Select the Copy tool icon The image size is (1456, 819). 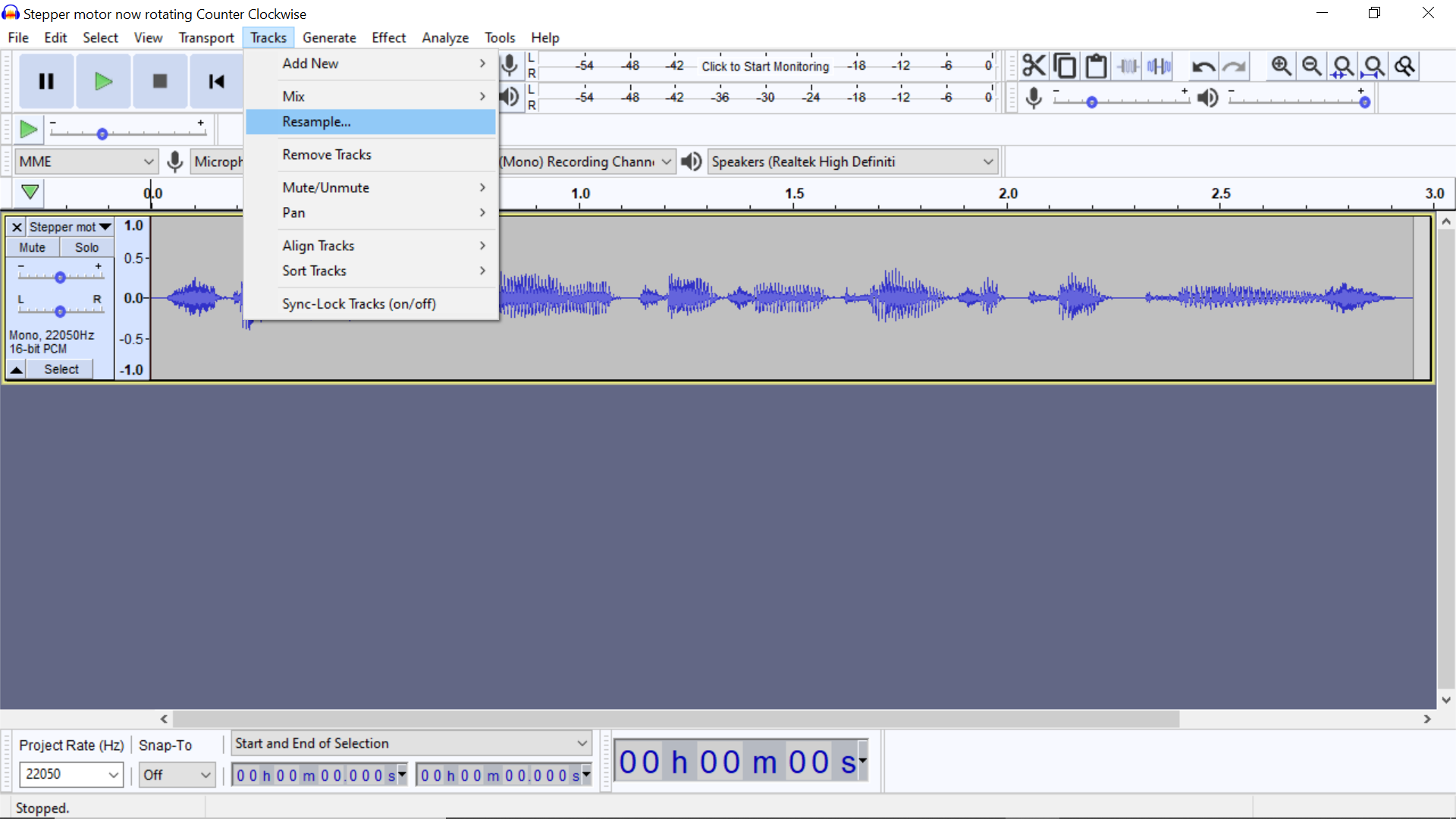click(1063, 65)
